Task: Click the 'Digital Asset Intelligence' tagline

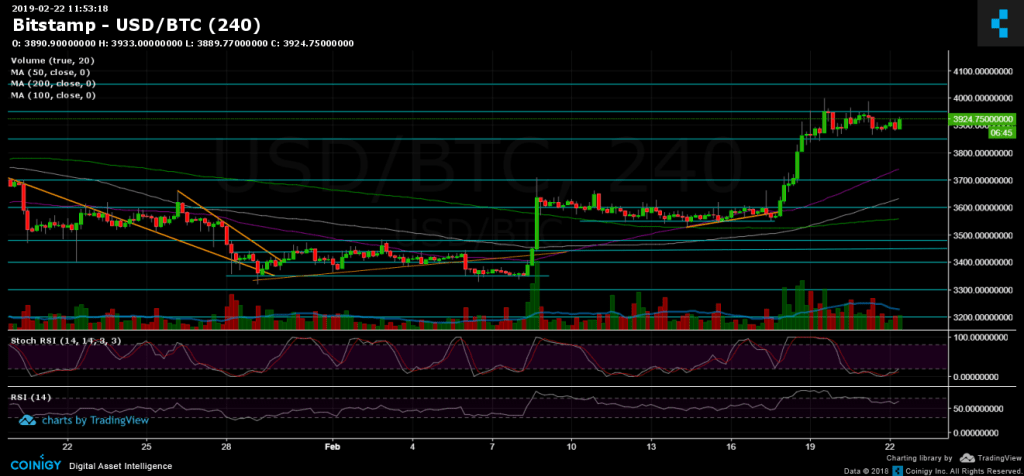Action: (x=123, y=466)
